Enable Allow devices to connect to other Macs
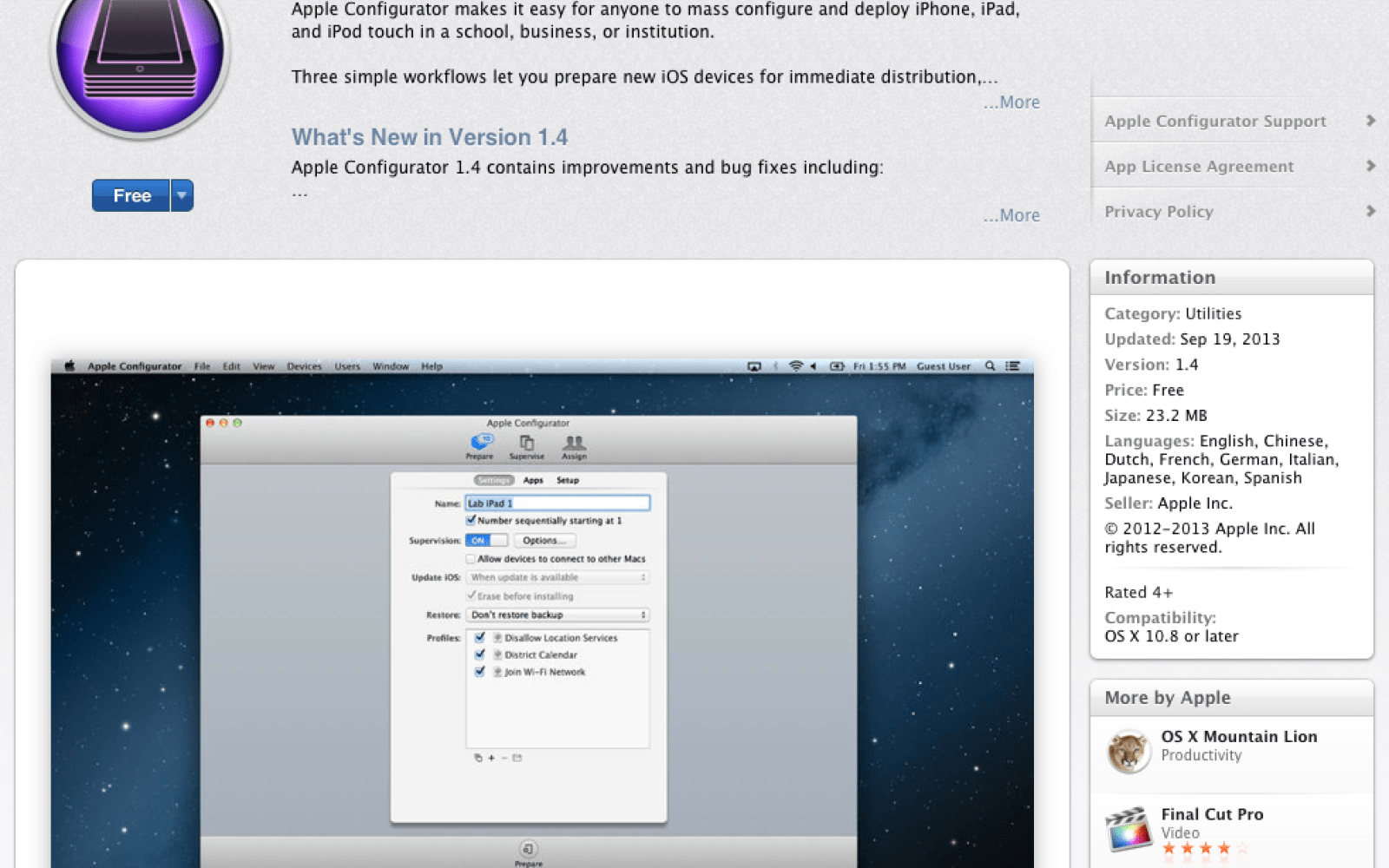This screenshot has width=1389, height=868. click(472, 558)
